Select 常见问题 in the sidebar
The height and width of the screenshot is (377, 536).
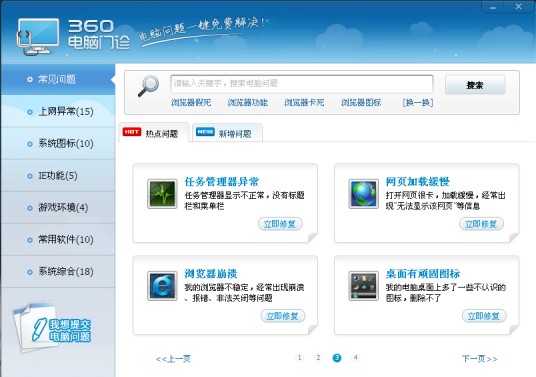point(58,79)
